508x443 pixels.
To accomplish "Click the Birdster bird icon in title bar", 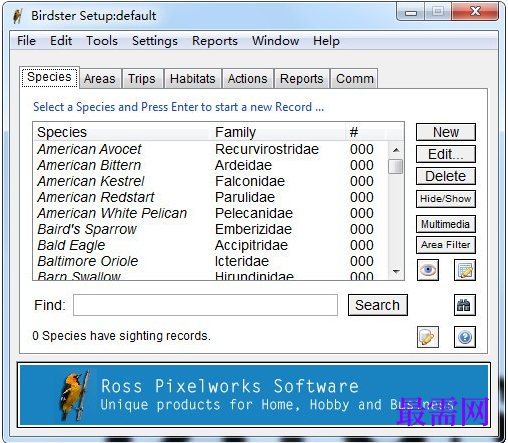I will (x=17, y=16).
